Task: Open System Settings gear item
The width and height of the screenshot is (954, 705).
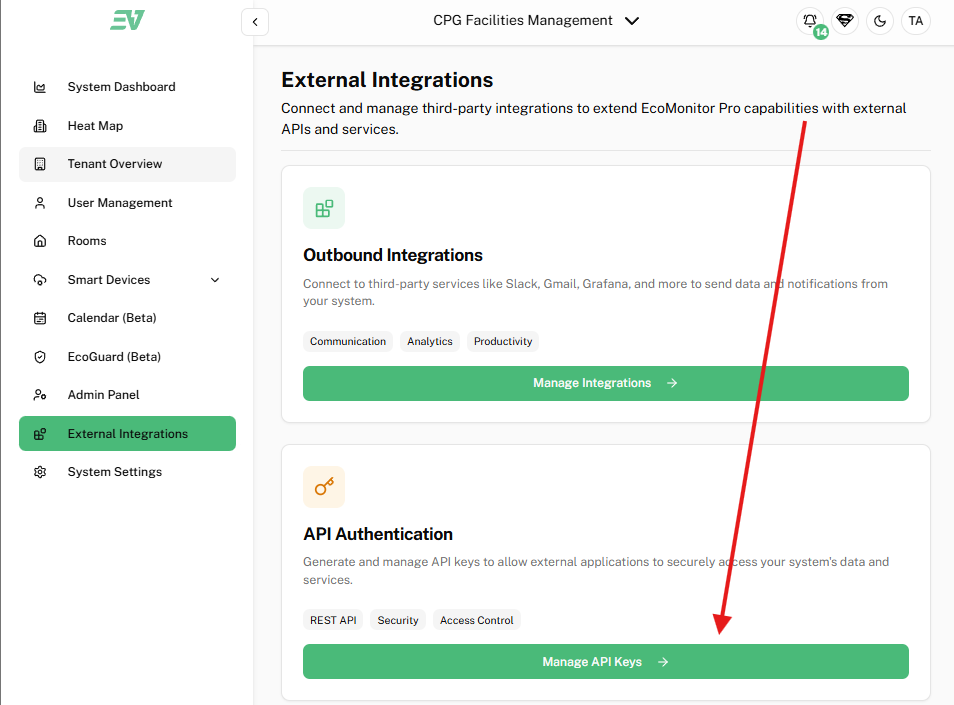Action: (x=114, y=472)
